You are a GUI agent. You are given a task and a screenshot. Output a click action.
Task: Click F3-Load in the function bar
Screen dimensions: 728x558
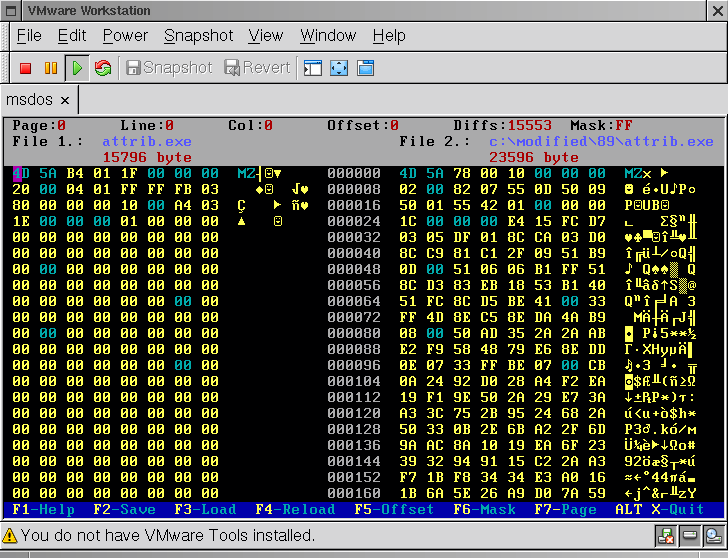(205, 509)
